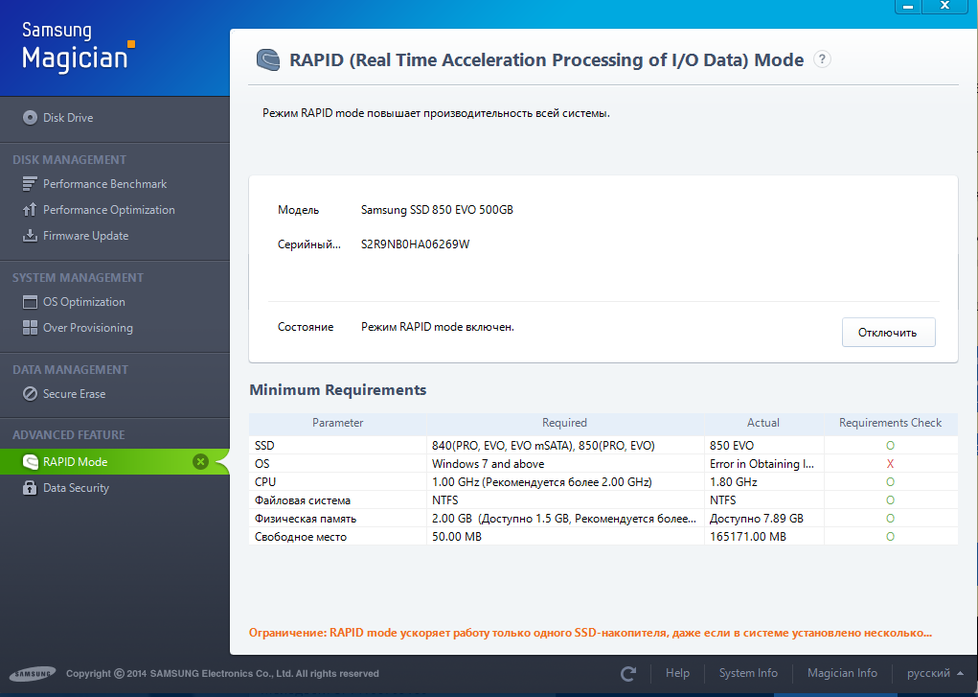
Task: Click the green O check in SSD row
Action: click(890, 446)
